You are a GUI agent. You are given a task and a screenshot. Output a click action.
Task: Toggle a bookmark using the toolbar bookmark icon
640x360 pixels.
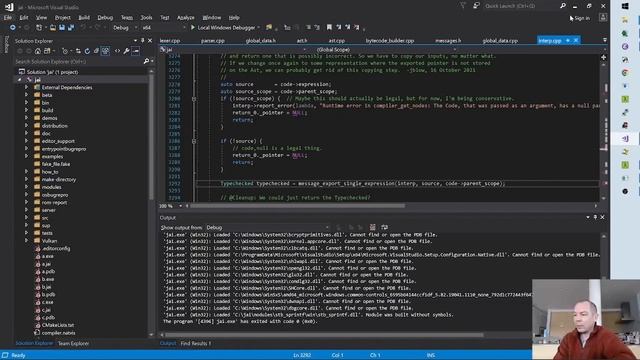coord(329,27)
